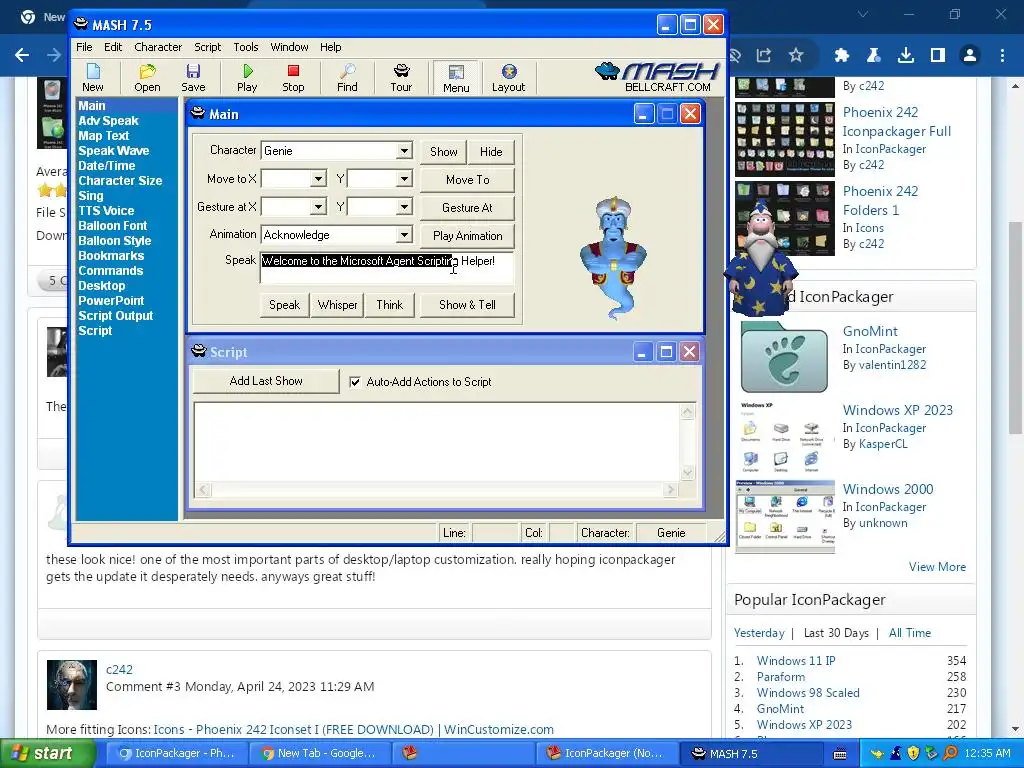Expand the Gesture at X dropdown
Screen dimensions: 1024x768
[318, 207]
